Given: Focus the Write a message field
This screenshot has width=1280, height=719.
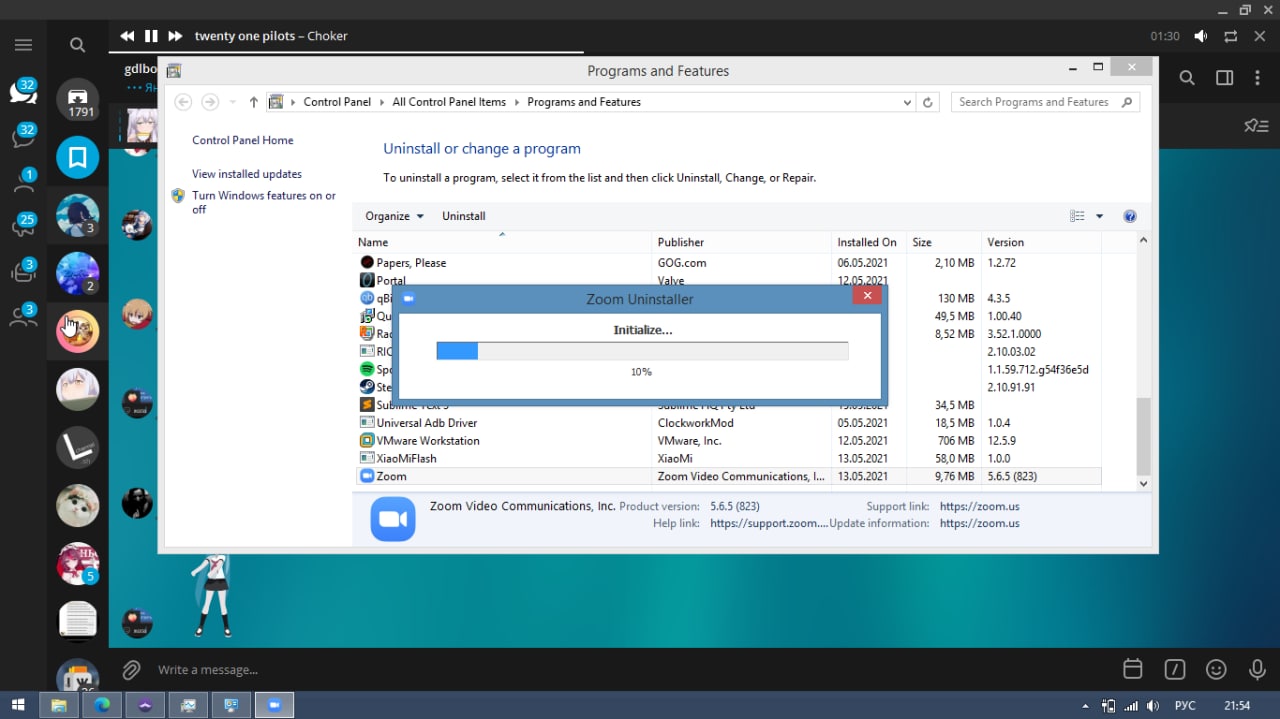Looking at the screenshot, I should click(630, 669).
